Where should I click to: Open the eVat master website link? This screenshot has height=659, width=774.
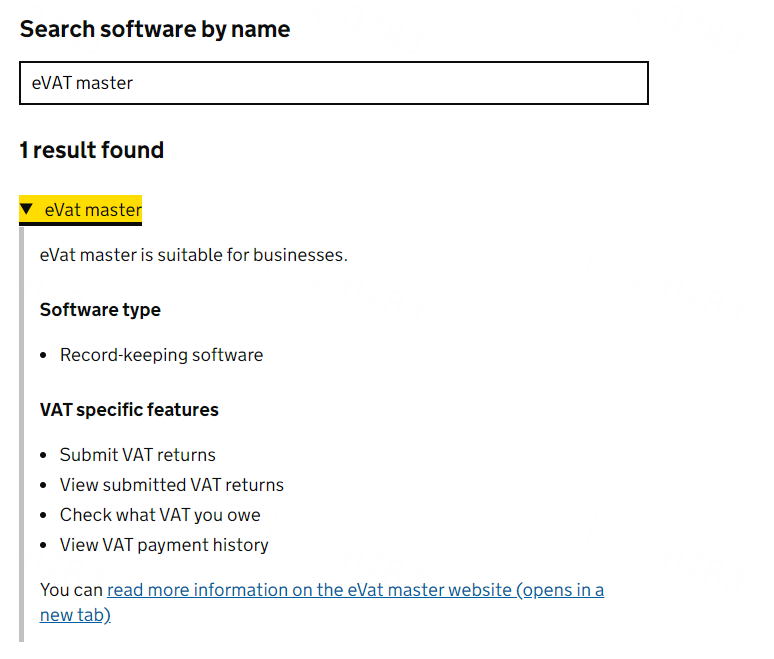click(355, 590)
